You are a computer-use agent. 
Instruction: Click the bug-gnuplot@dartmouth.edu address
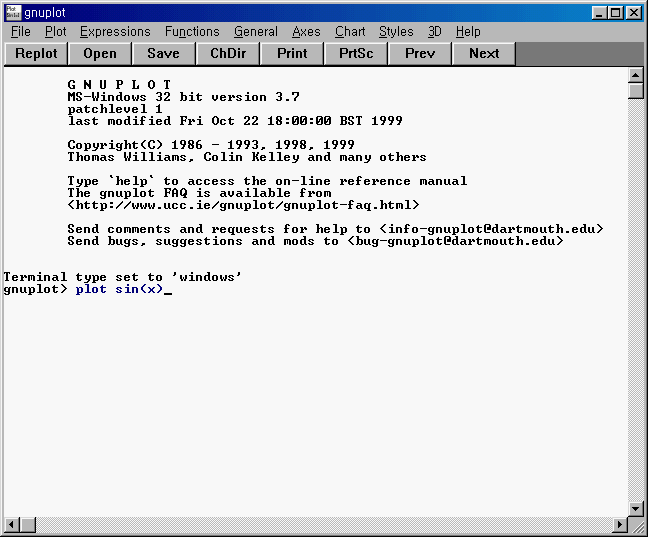click(455, 241)
